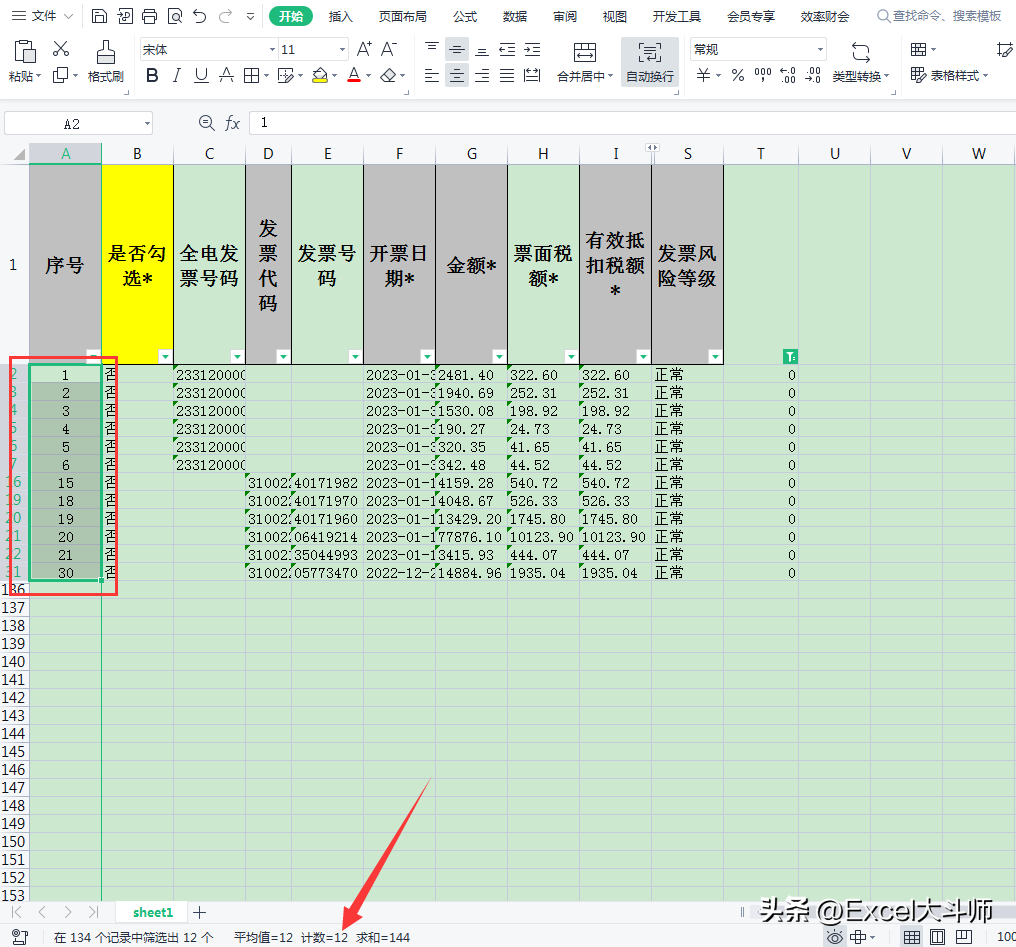Open the 文件 menu button

(x=43, y=16)
